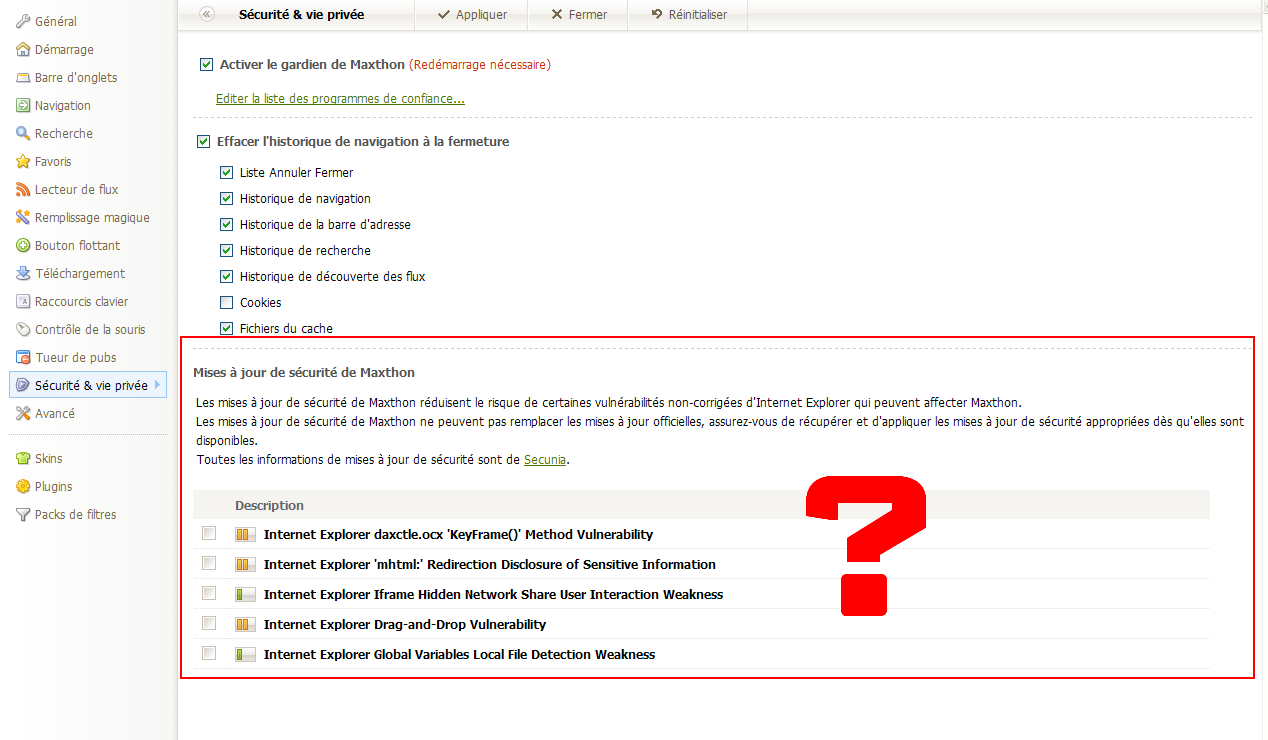This screenshot has width=1268, height=740.
Task: Enable Global Variables Local File Detection checkbox
Action: click(x=209, y=654)
